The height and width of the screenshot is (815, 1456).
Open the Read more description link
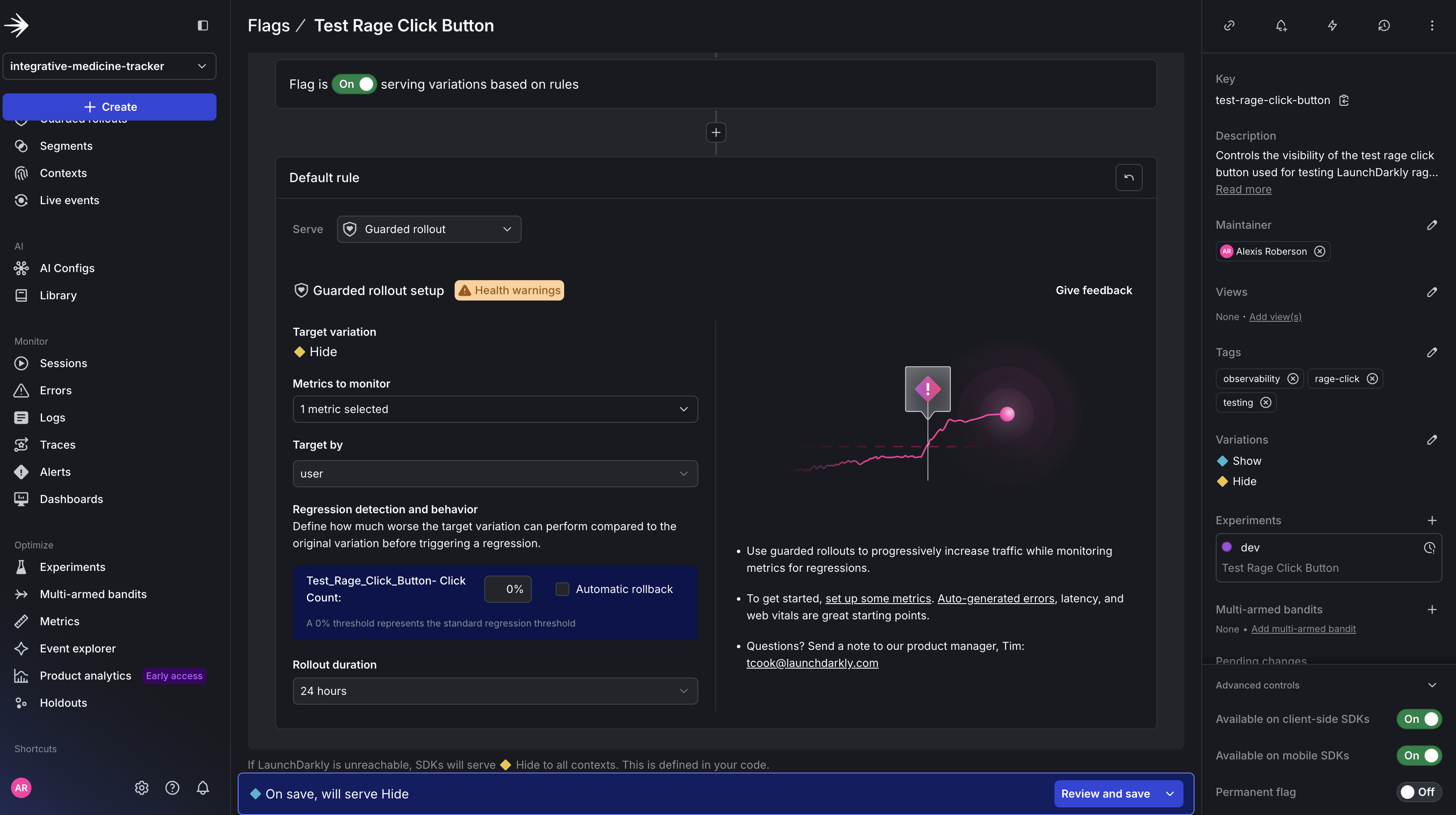[1243, 189]
